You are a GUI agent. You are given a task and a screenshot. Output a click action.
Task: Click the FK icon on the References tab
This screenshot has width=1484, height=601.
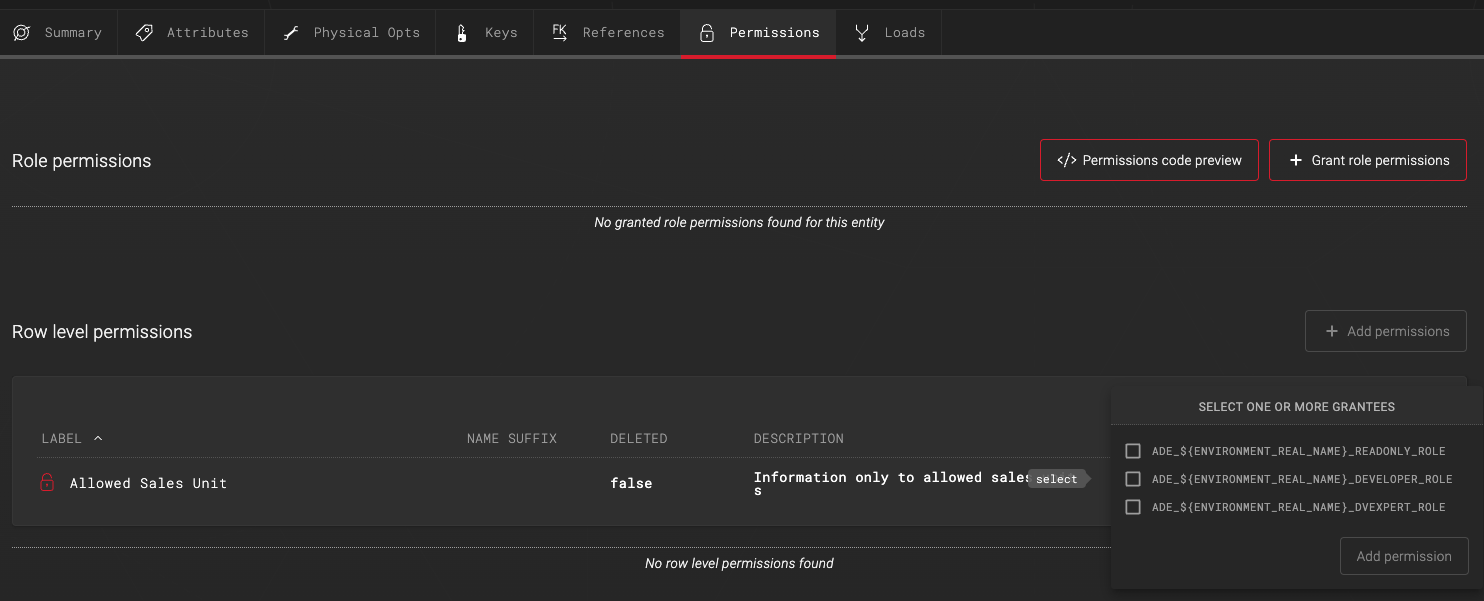pos(560,31)
